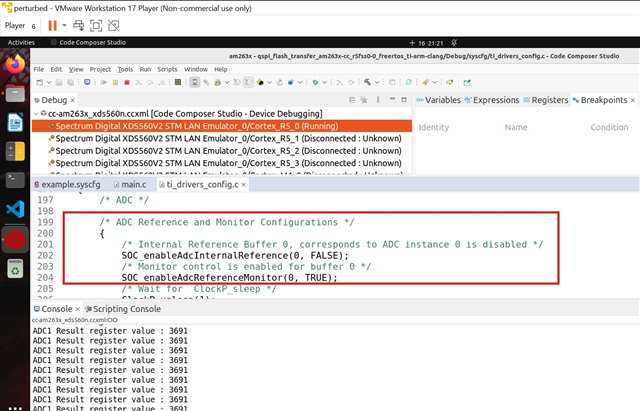Screen dimensions: 640x411
Task: Click line number 199 in editor
Action: pyautogui.click(x=45, y=222)
